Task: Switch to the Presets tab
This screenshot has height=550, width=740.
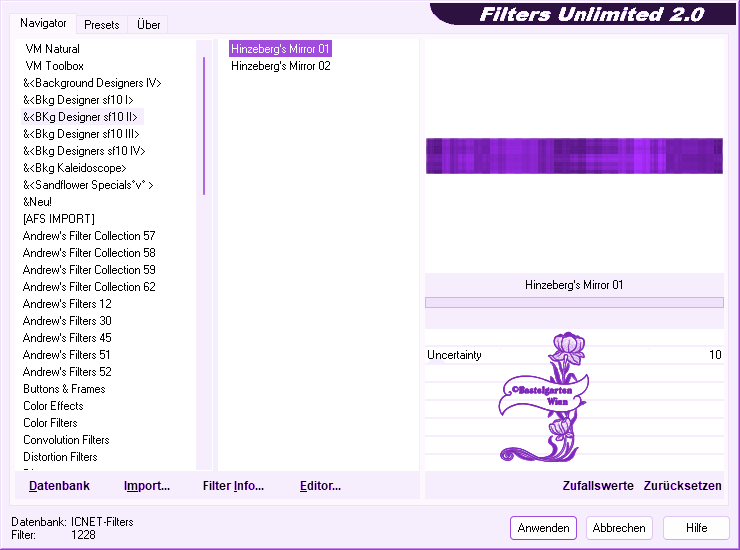Action: click(102, 24)
